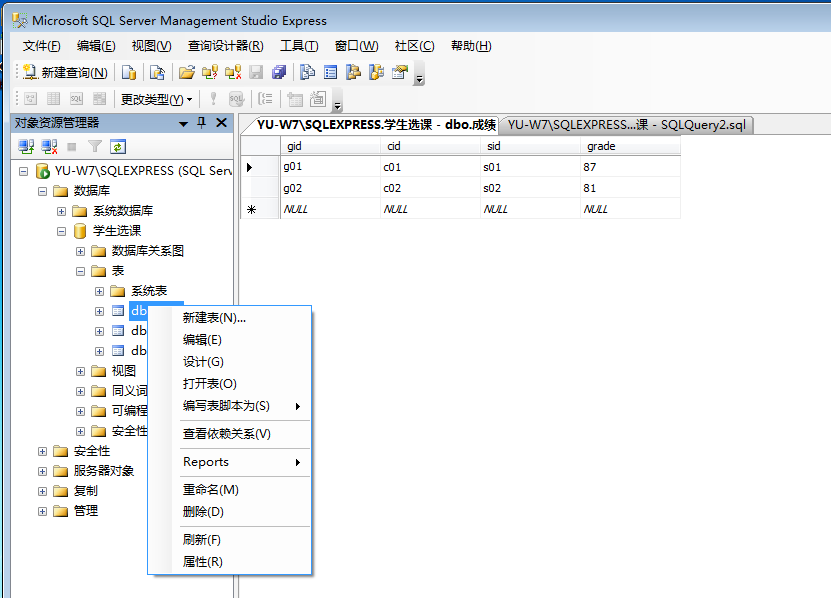Image resolution: width=831 pixels, height=598 pixels.
Task: Choose 查看依赖关系(V) from the context menu
Action: click(x=230, y=434)
